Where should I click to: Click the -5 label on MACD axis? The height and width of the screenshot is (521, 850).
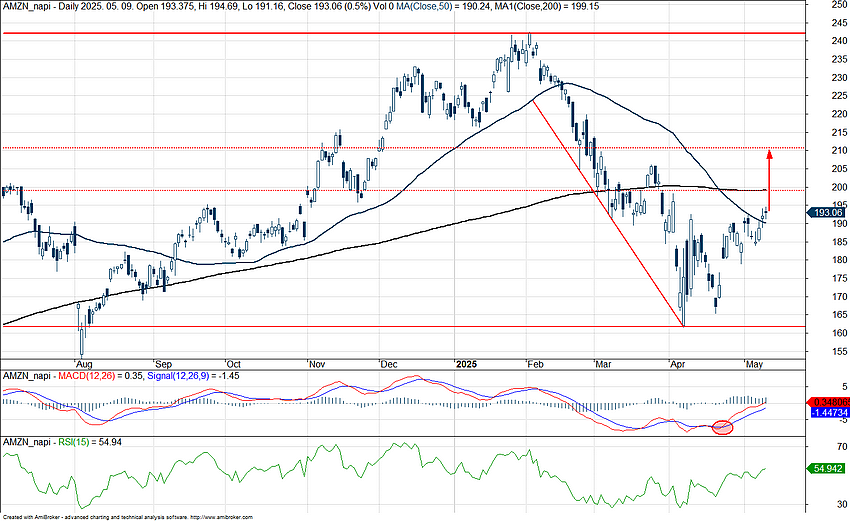coord(843,420)
